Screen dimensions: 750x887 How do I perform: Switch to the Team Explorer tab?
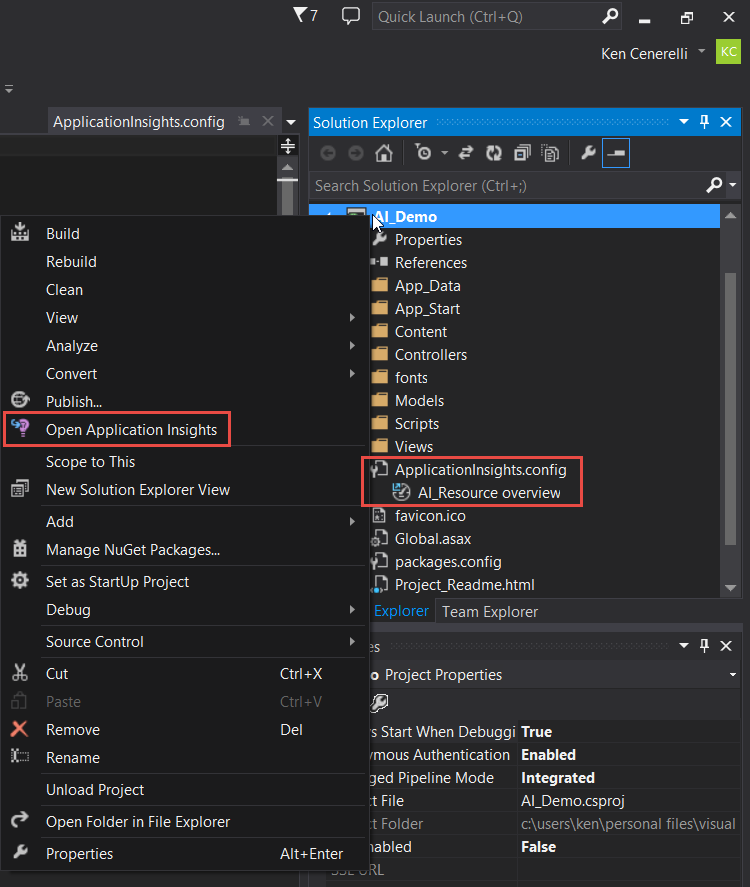click(x=490, y=612)
